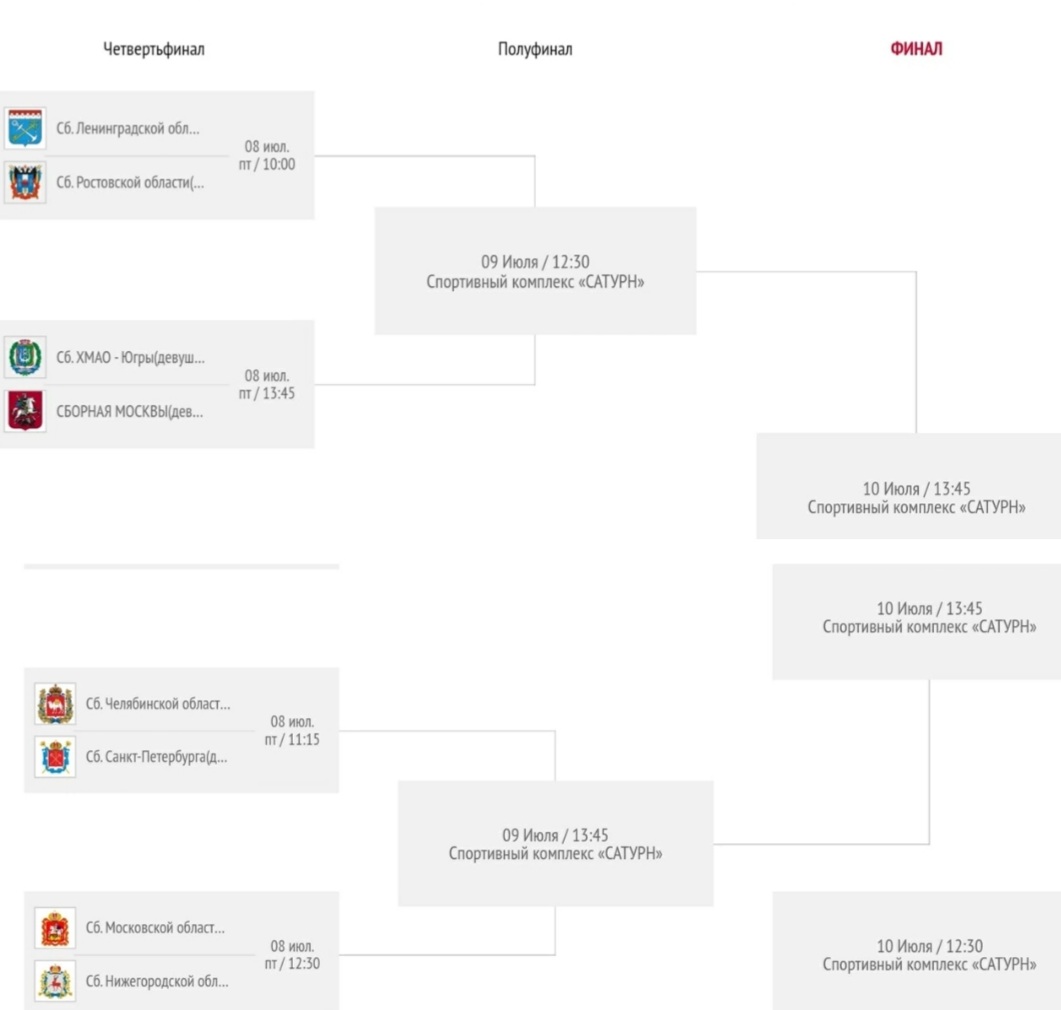Click the Nizhny Novgorod Oblast crest icon

55,981
